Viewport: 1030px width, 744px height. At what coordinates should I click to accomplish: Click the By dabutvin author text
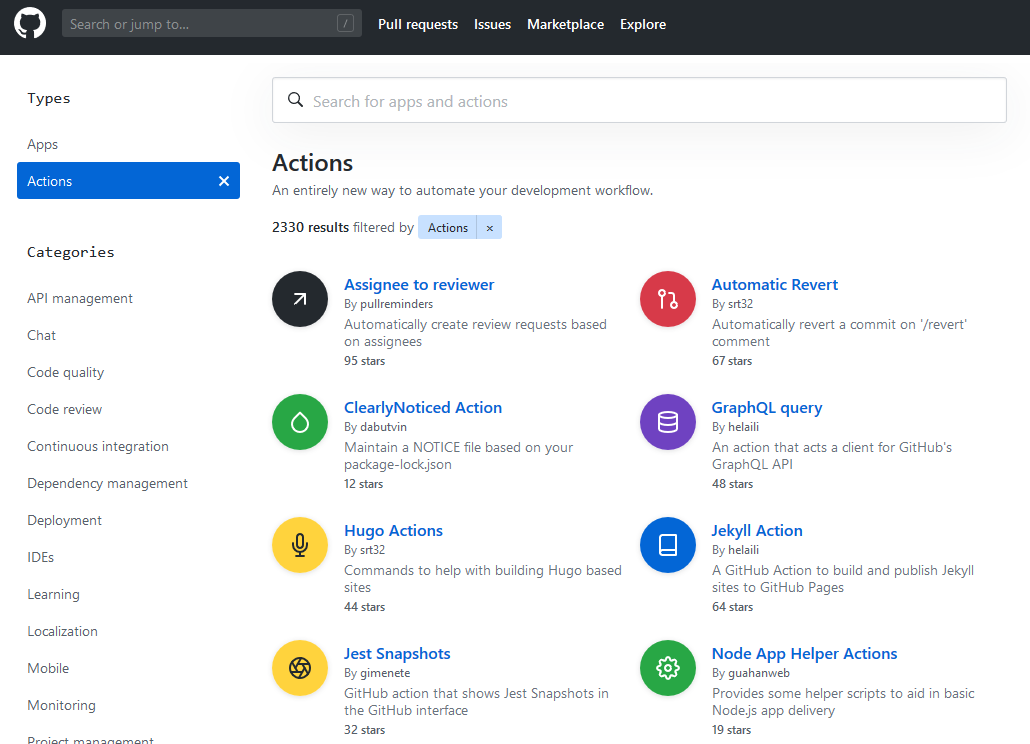click(375, 427)
